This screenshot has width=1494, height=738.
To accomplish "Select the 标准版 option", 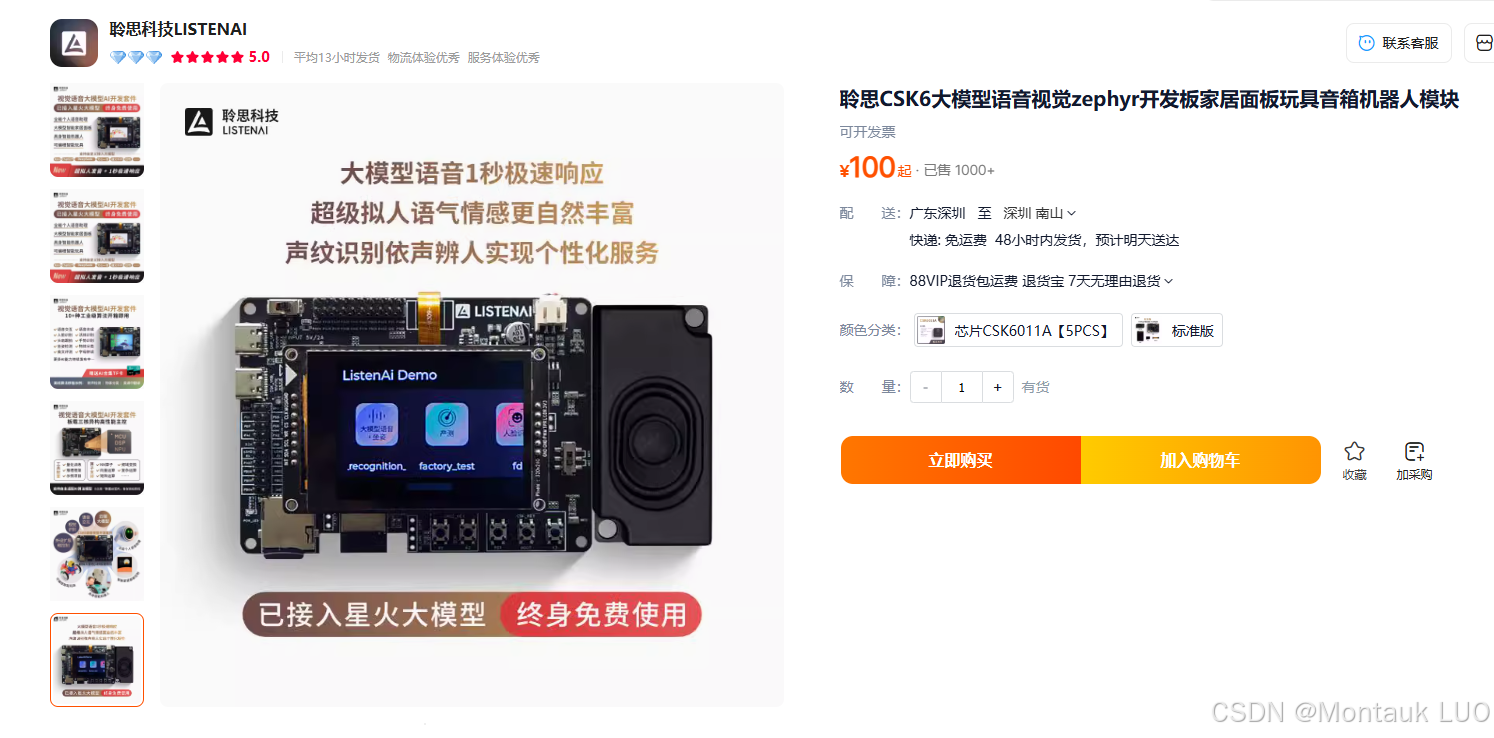I will click(1177, 330).
